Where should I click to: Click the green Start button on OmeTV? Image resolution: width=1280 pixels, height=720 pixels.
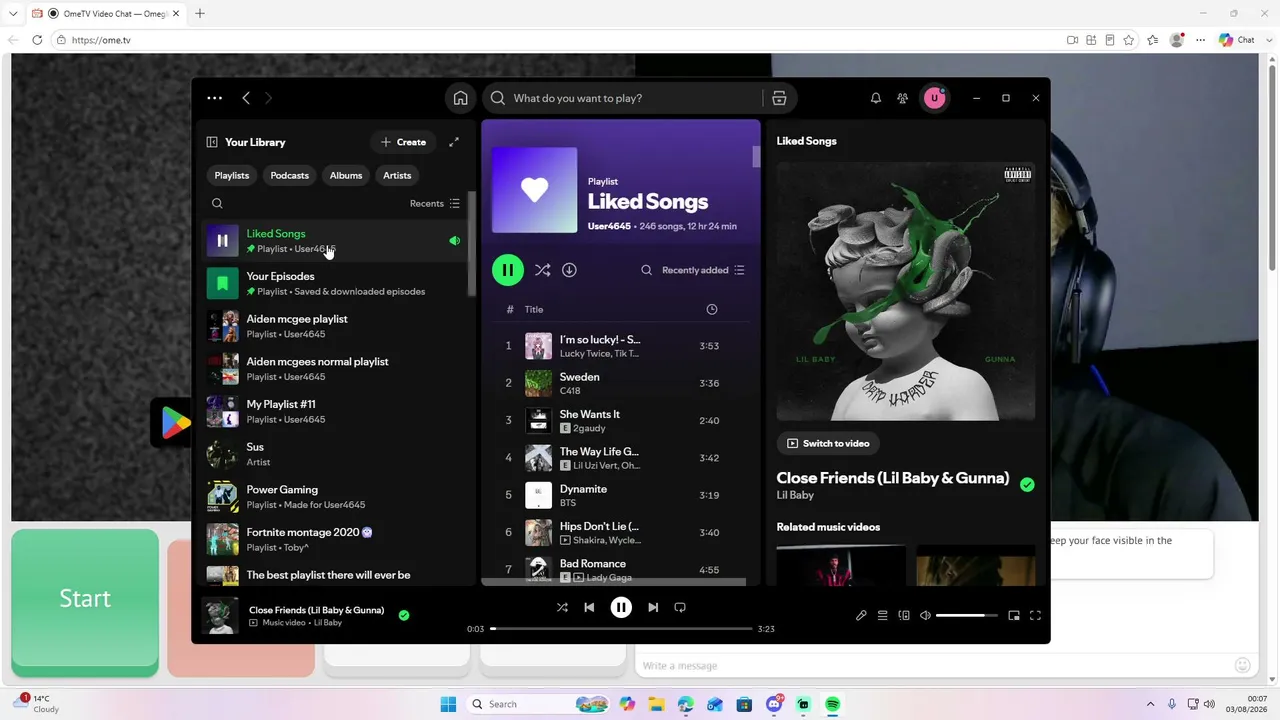tap(85, 598)
